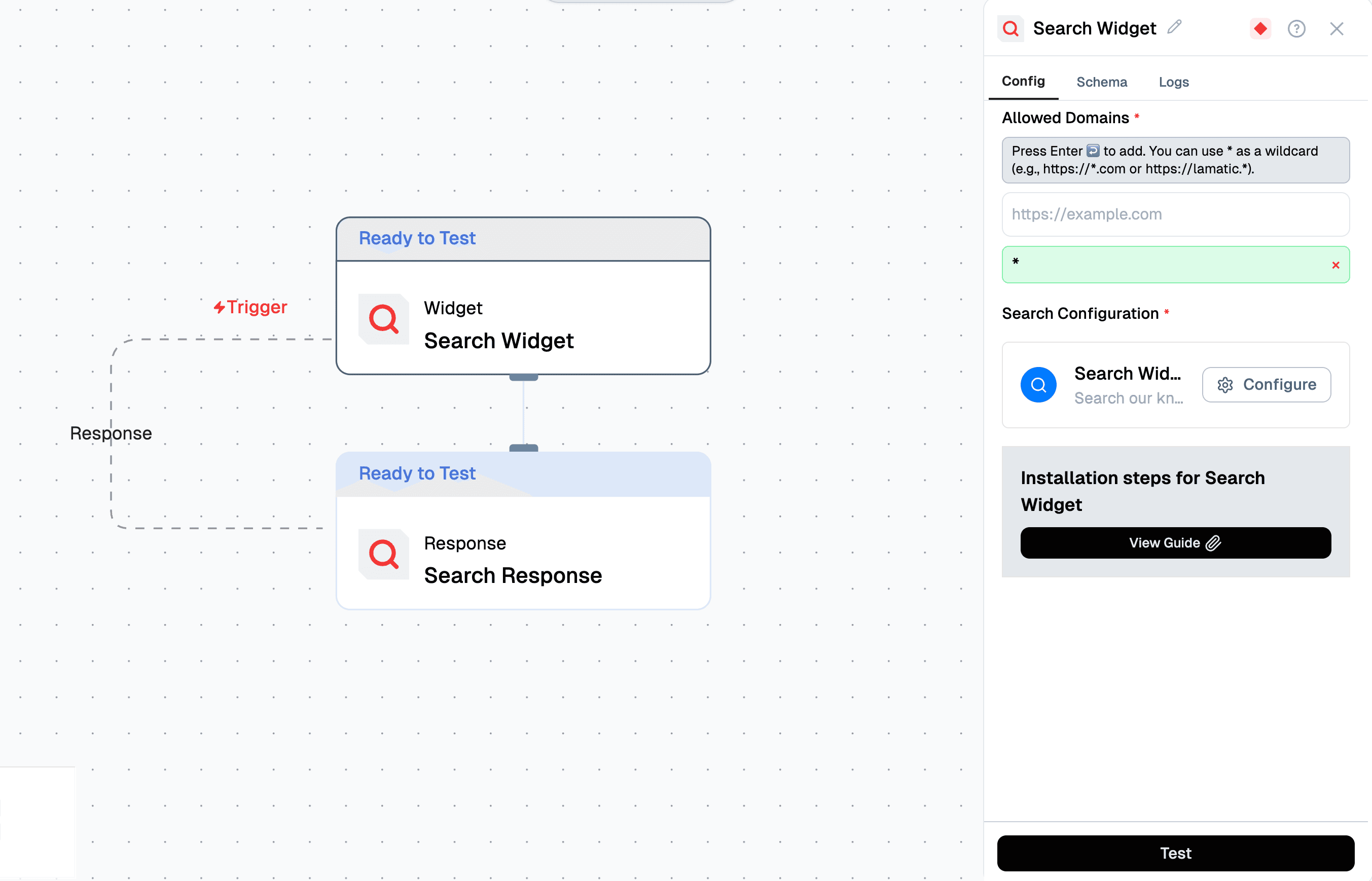Image resolution: width=1372 pixels, height=881 pixels.
Task: Switch to the Logs tab
Action: 1173,82
